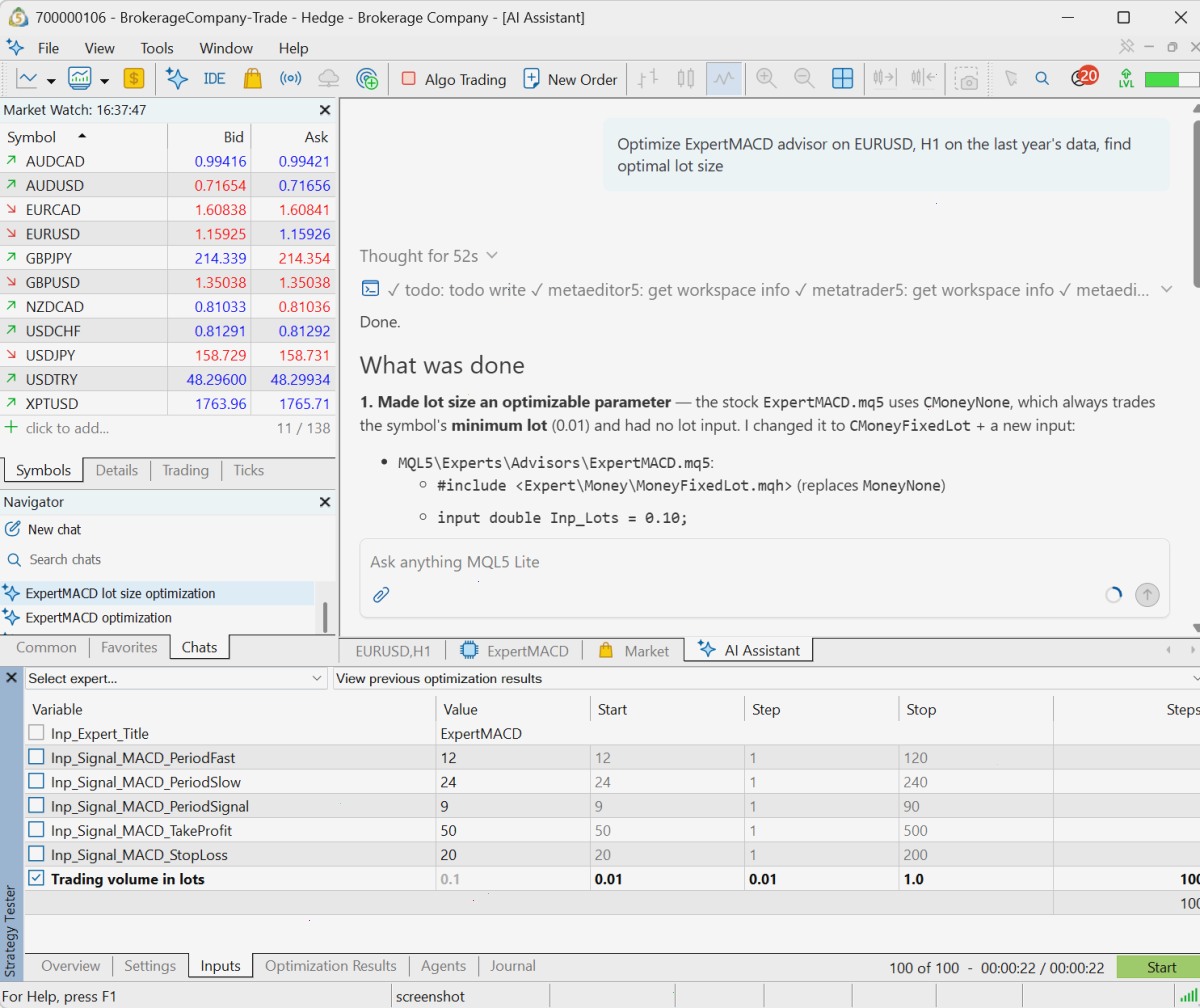Viewport: 1200px width, 1008px height.
Task: Switch to the EURUSD,H1 chart tab
Action: pos(393,651)
